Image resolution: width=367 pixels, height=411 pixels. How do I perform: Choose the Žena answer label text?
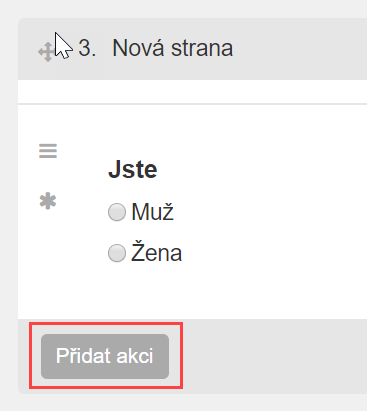(156, 252)
